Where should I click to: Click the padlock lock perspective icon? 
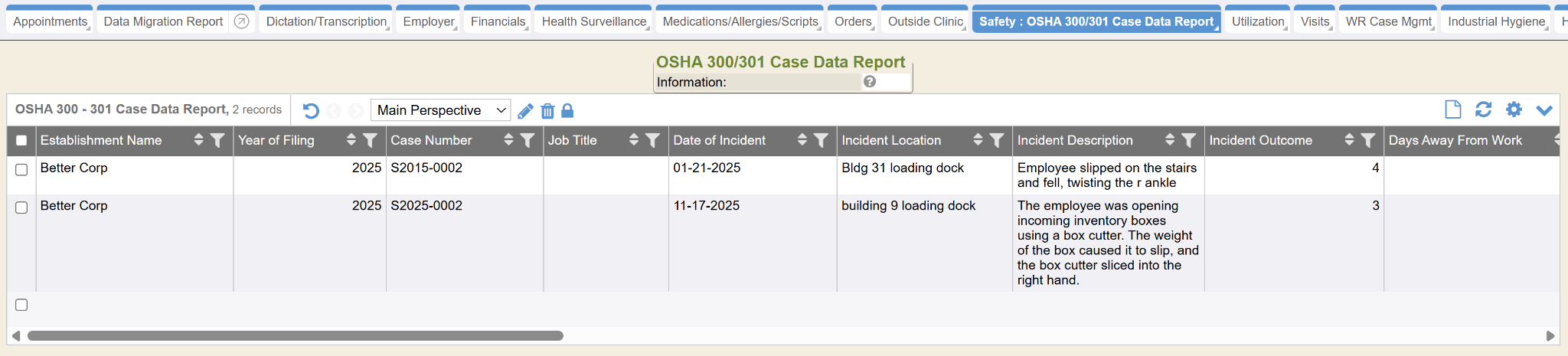(567, 111)
